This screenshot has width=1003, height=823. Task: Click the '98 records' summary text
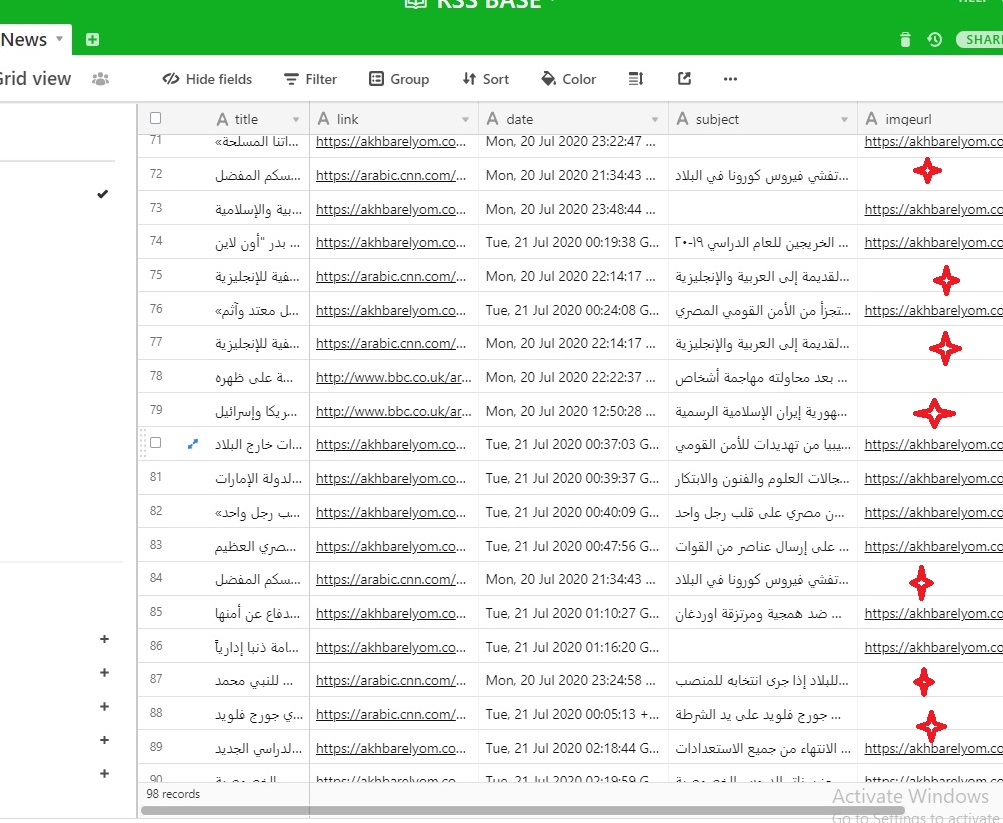click(173, 794)
